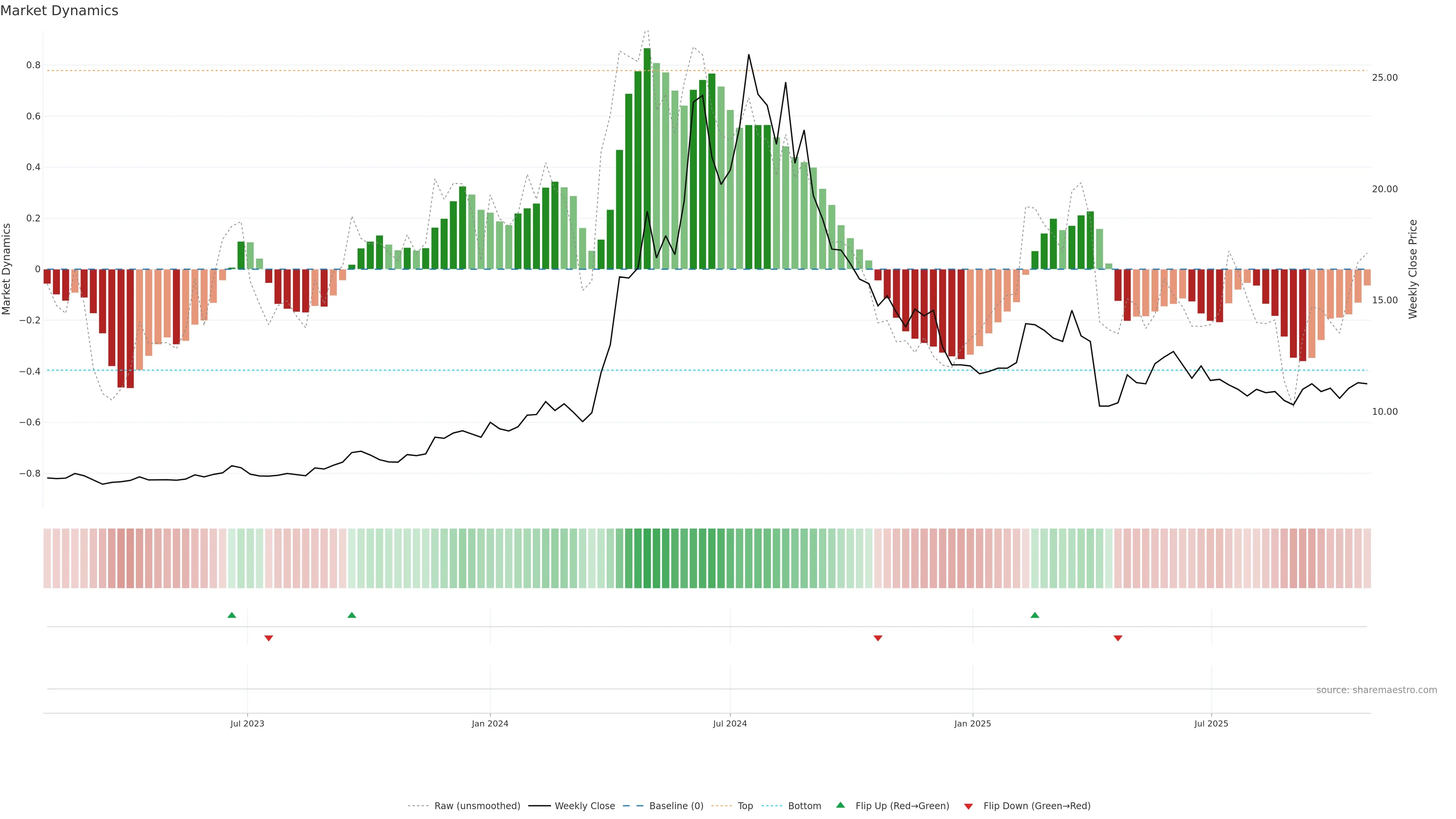Toggle the Top legend entry

click(x=745, y=806)
